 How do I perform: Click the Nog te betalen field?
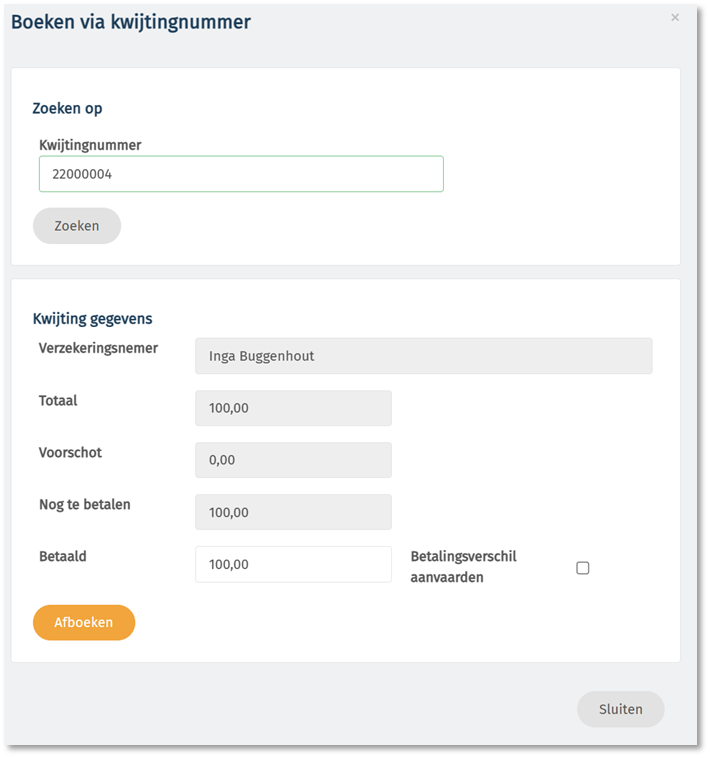pyautogui.click(x=293, y=512)
